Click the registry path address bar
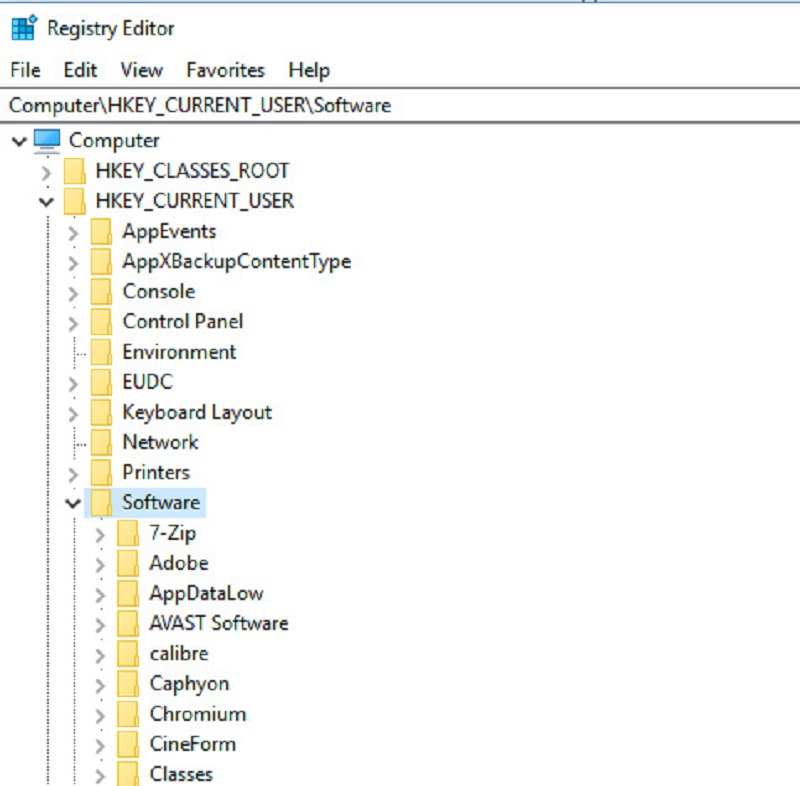Image resolution: width=800 pixels, height=786 pixels. point(400,106)
